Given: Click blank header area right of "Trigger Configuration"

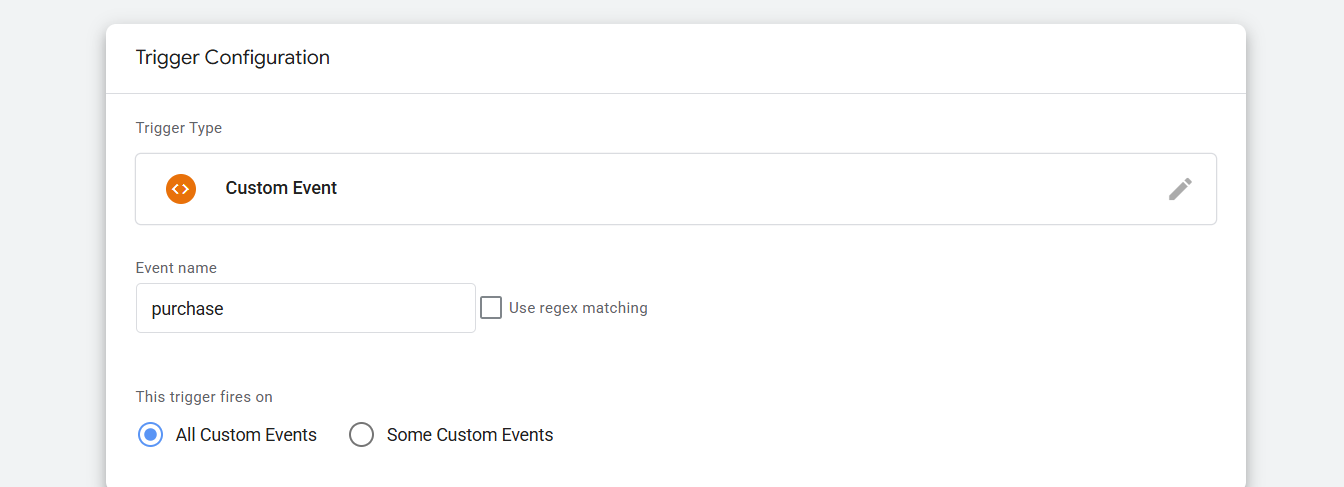Looking at the screenshot, I should point(800,58).
